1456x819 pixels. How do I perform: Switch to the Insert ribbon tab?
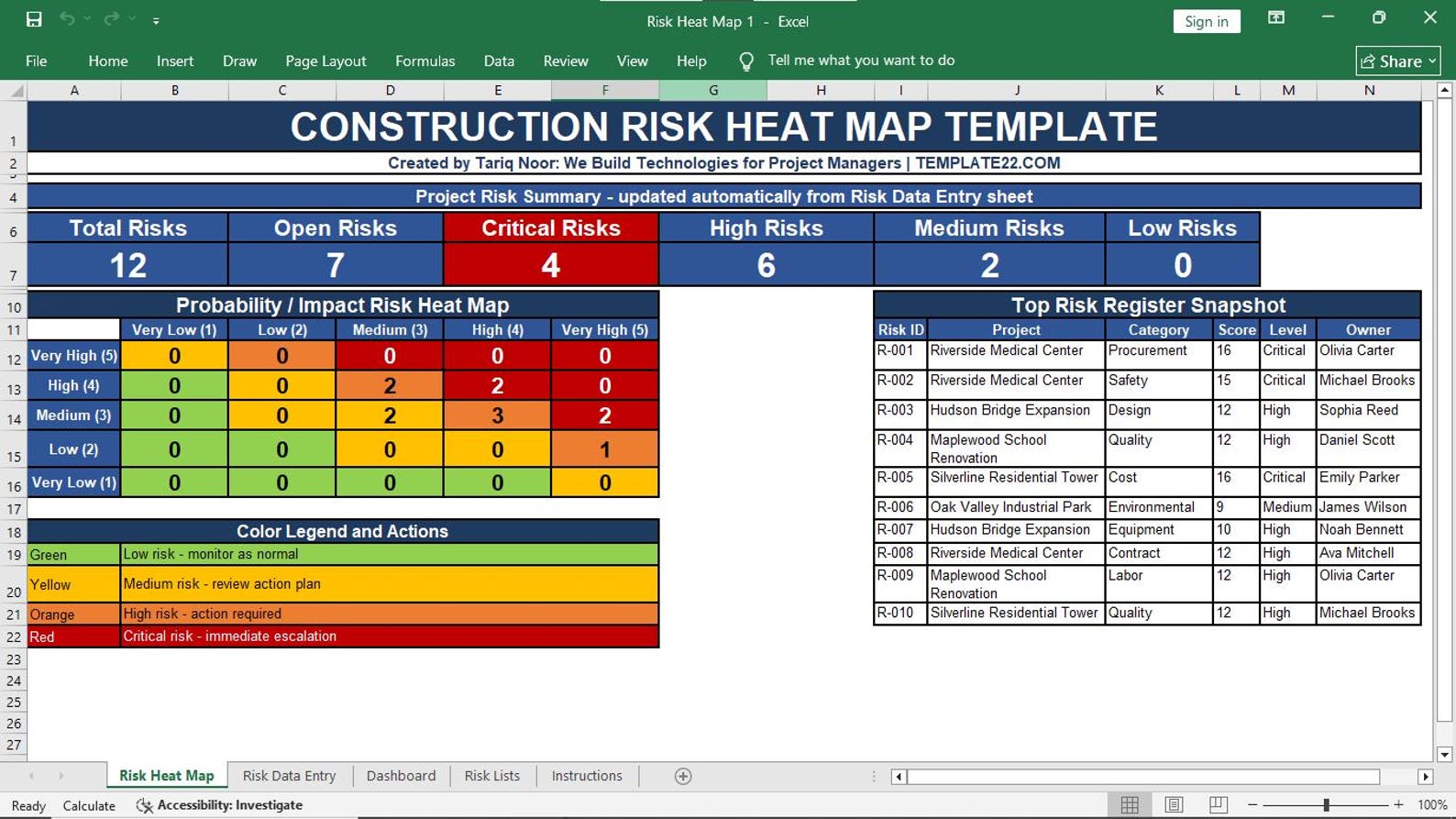[x=175, y=61]
